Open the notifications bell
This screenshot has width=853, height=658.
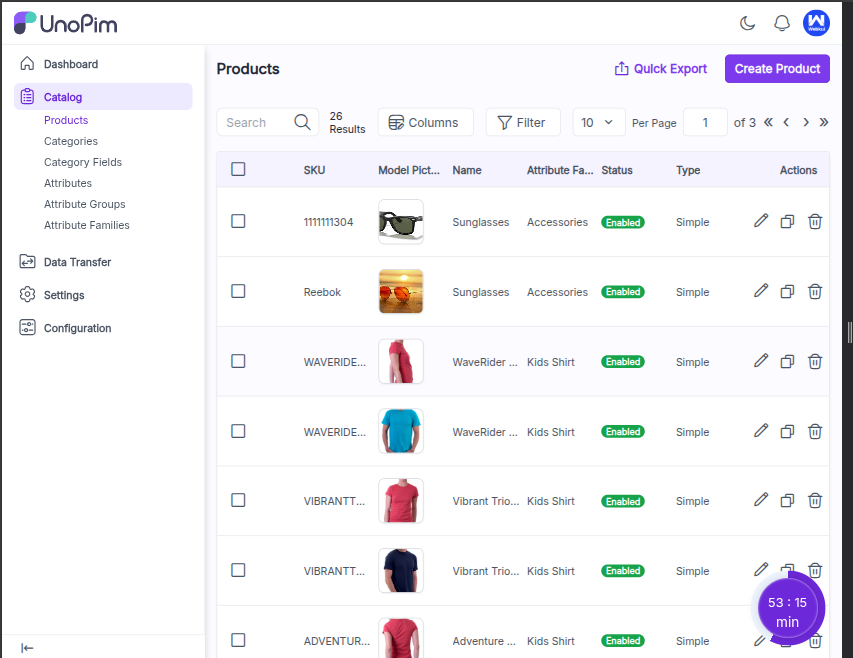(782, 23)
